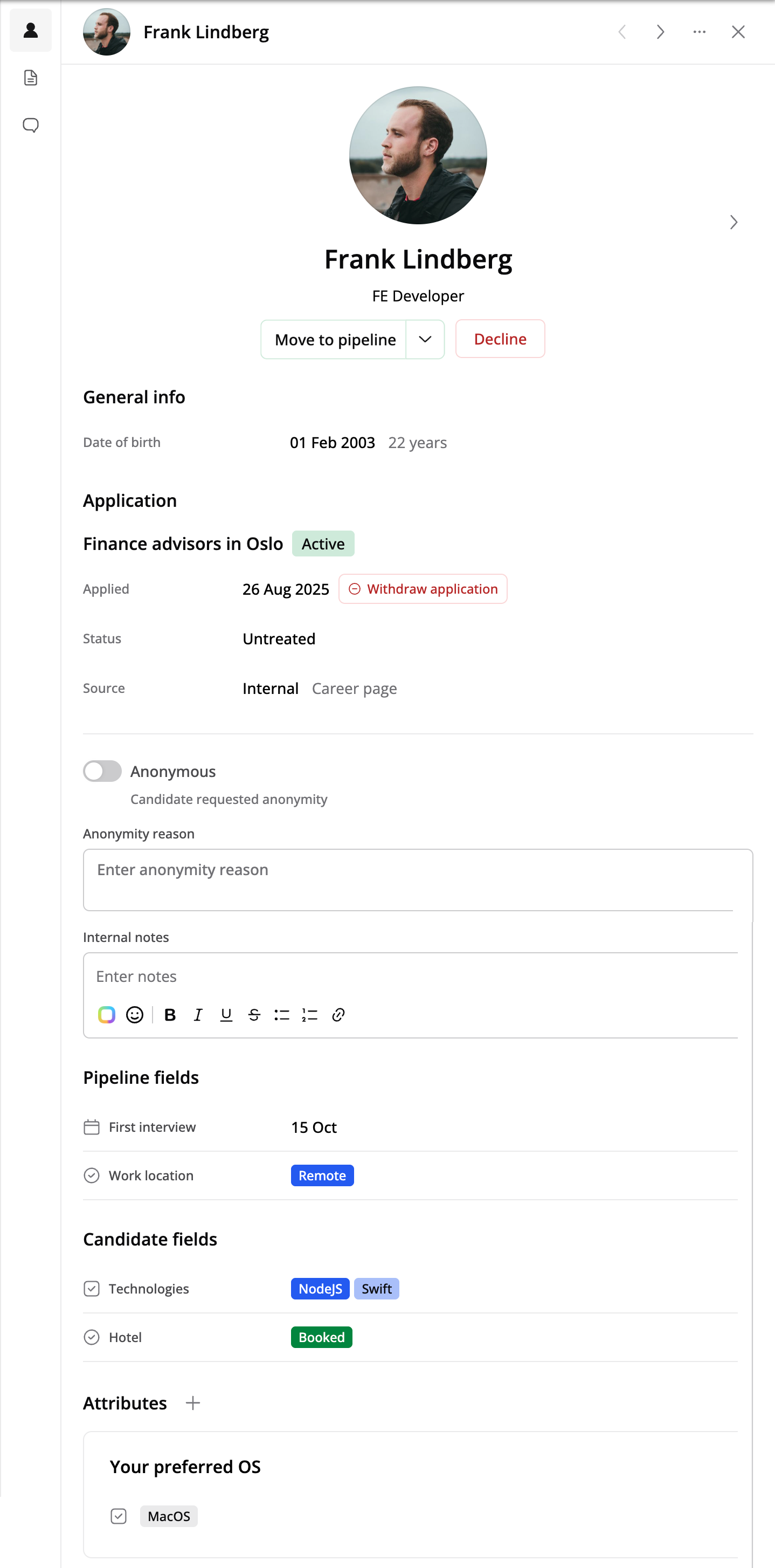Apply italic formatting in notes
This screenshot has width=775, height=1568.
click(x=198, y=1015)
